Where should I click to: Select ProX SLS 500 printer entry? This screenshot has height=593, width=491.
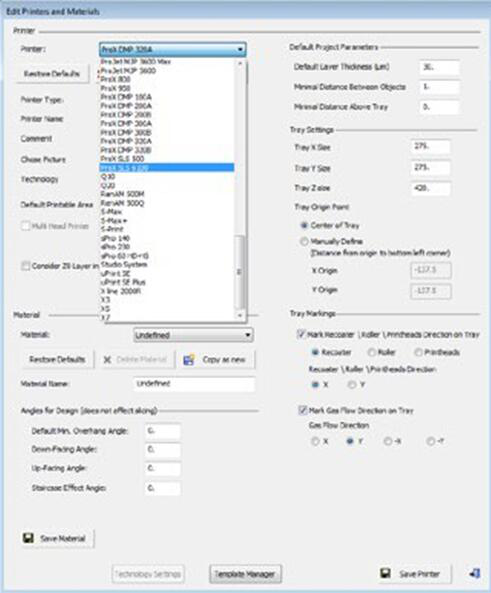pyautogui.click(x=167, y=159)
